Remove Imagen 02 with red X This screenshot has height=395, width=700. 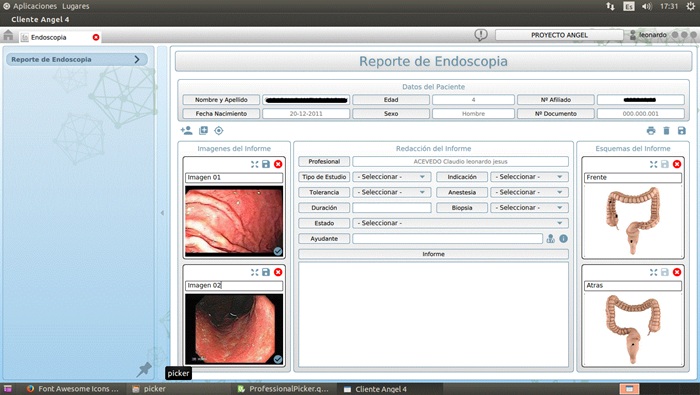(x=278, y=272)
